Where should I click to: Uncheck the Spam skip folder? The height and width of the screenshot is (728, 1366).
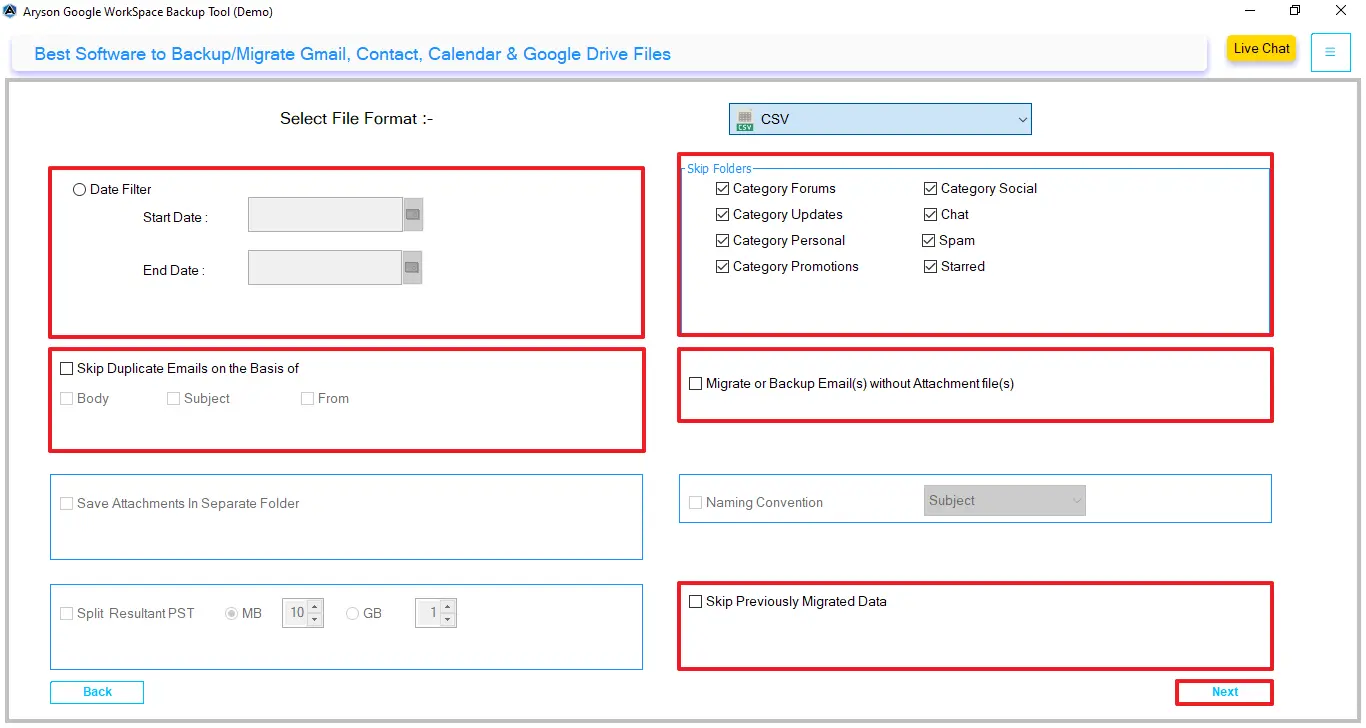coord(930,241)
